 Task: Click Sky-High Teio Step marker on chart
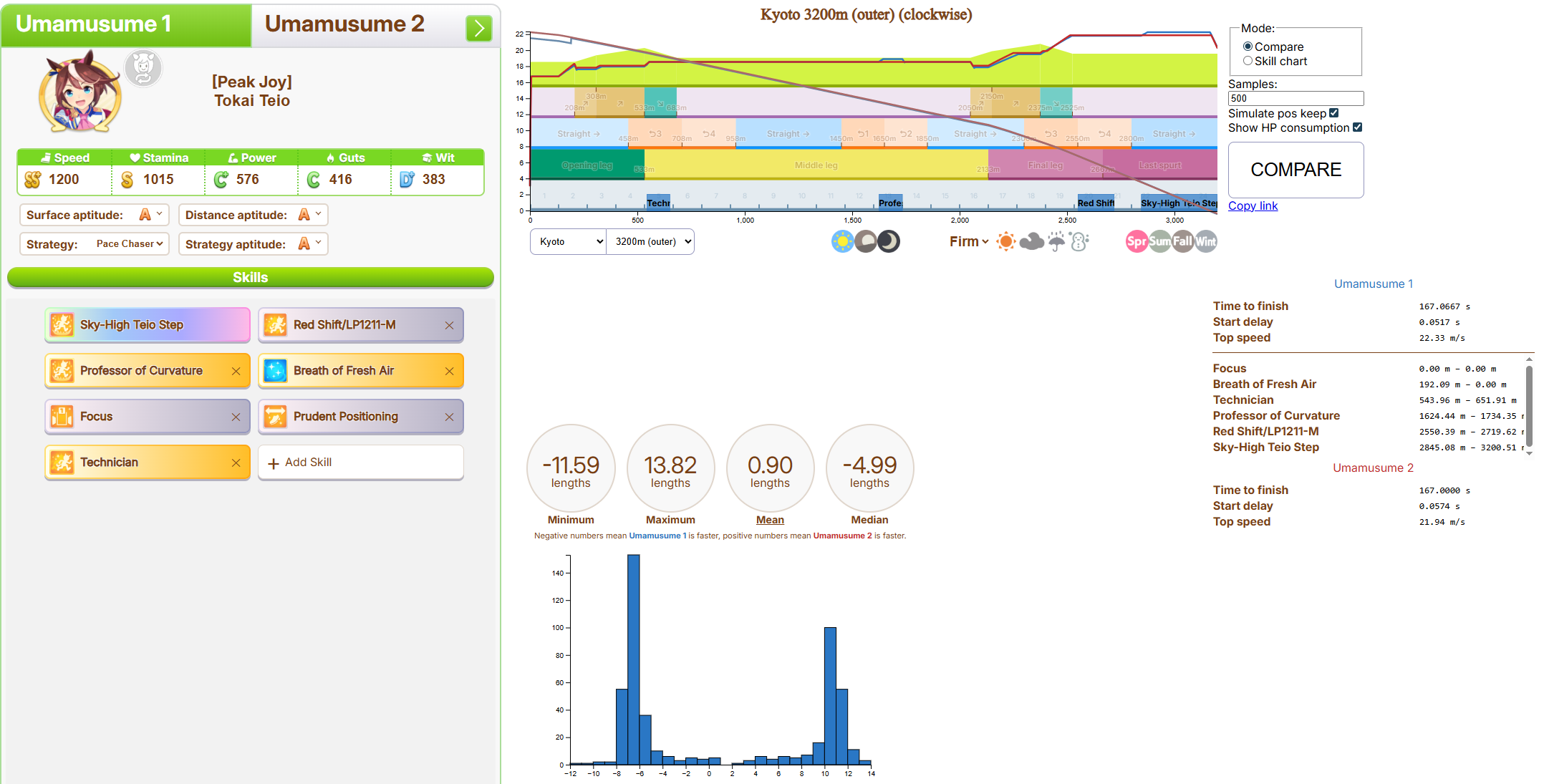(1179, 203)
